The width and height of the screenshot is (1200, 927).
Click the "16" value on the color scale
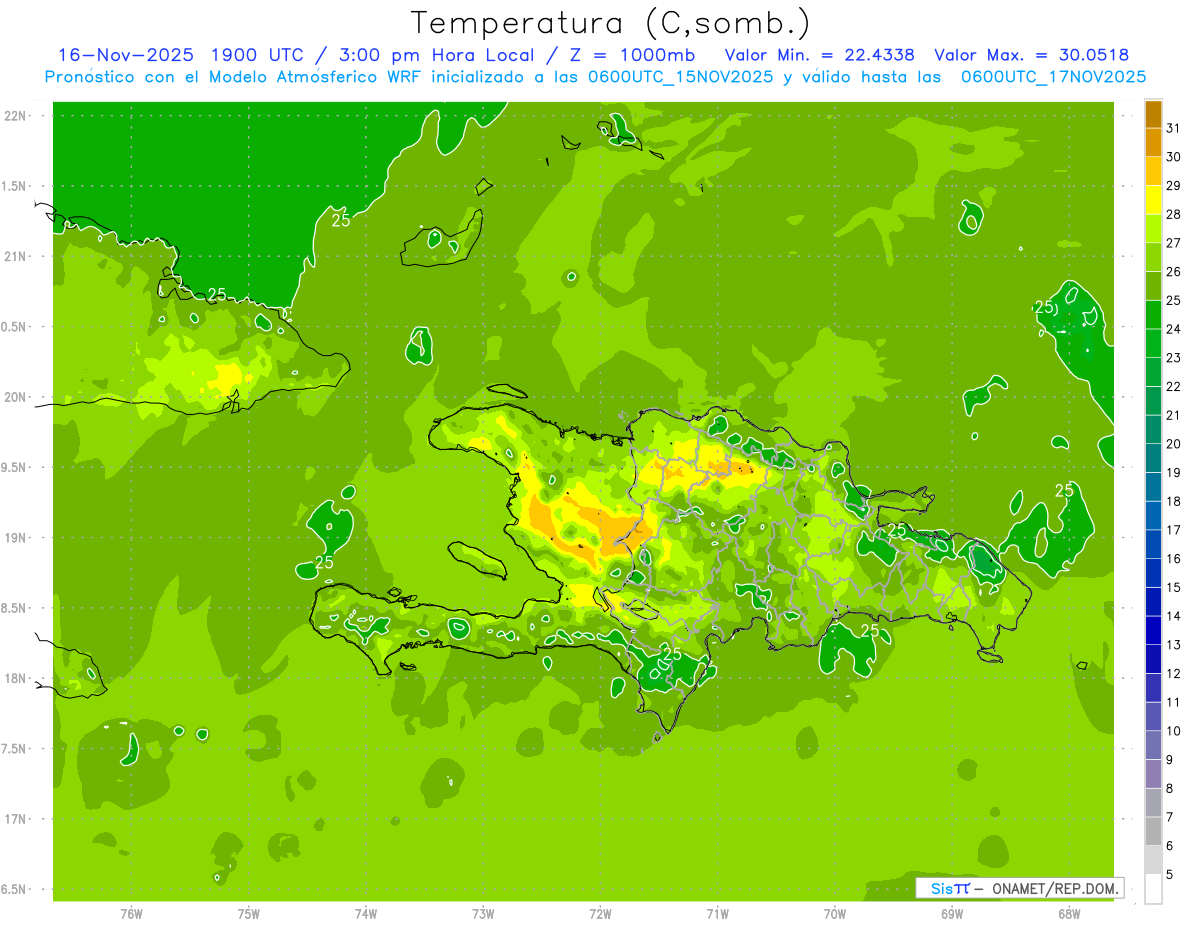point(1174,559)
